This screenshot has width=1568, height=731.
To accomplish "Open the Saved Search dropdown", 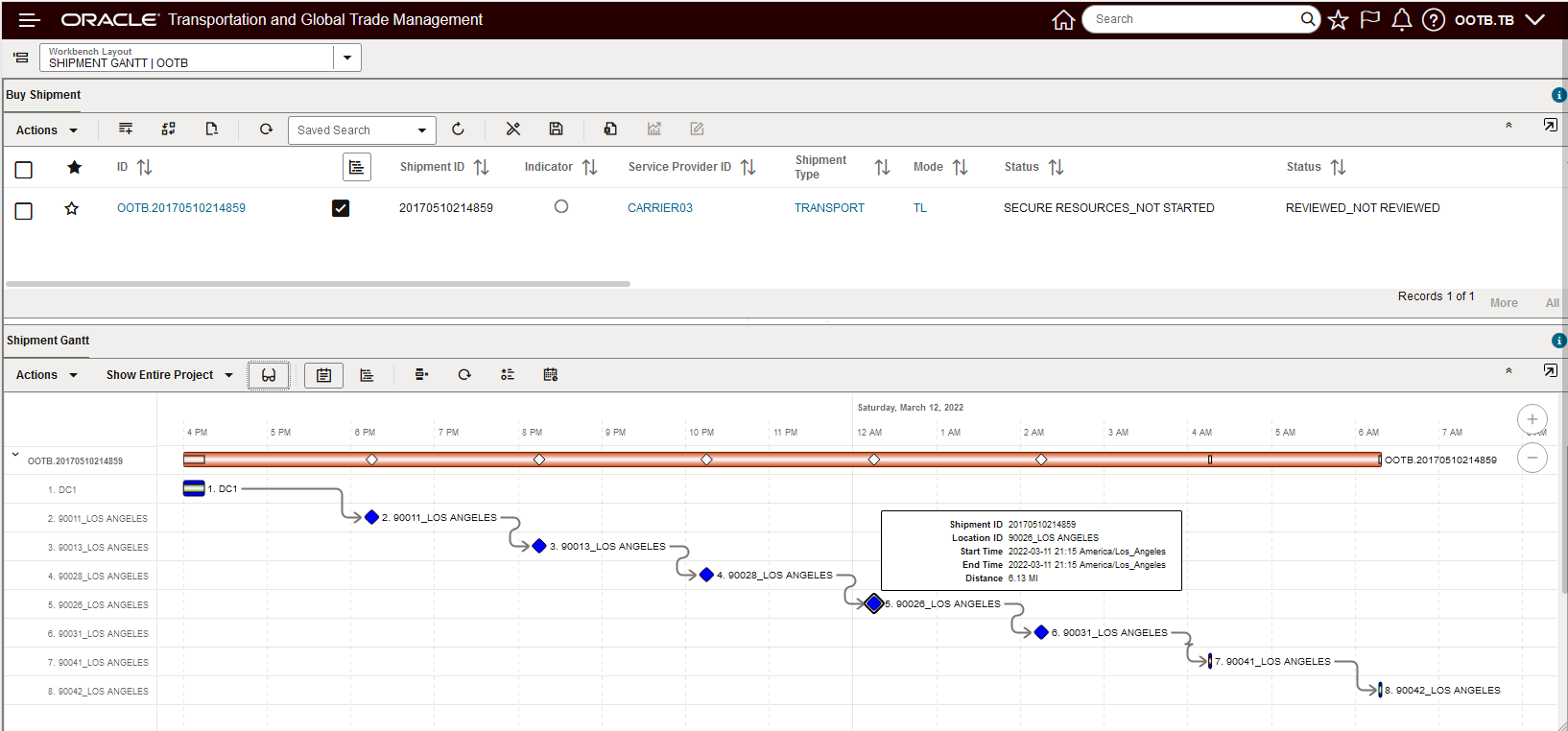I will [422, 130].
